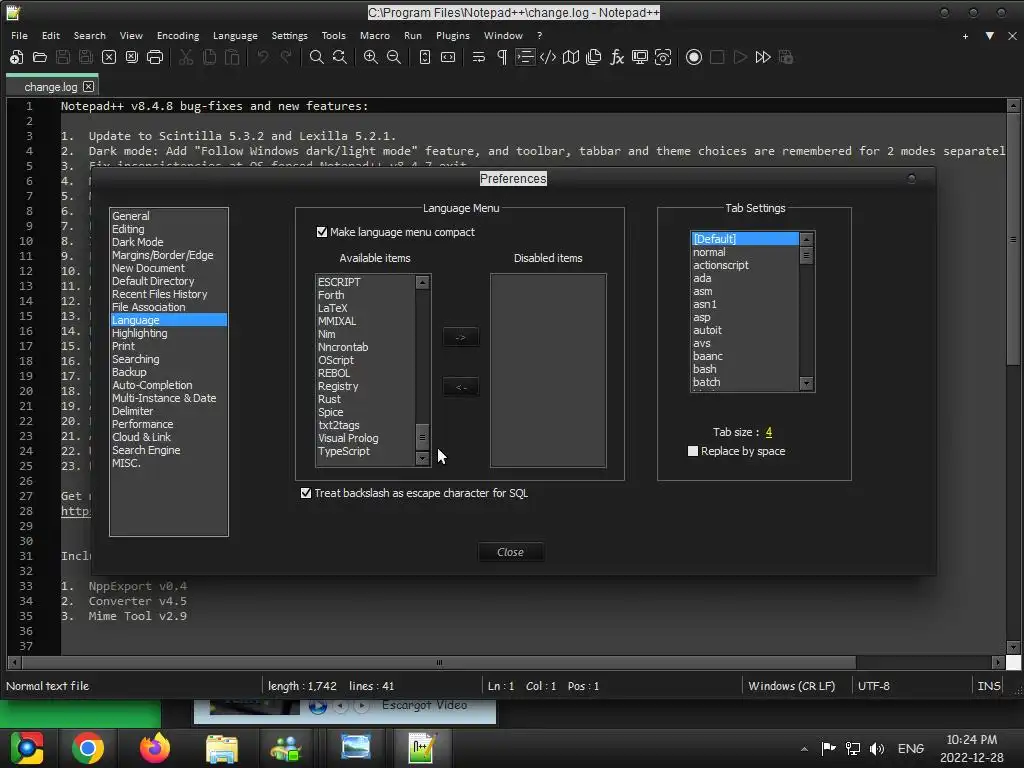
Task: Enable the Replace by space checkbox
Action: pyautogui.click(x=693, y=451)
